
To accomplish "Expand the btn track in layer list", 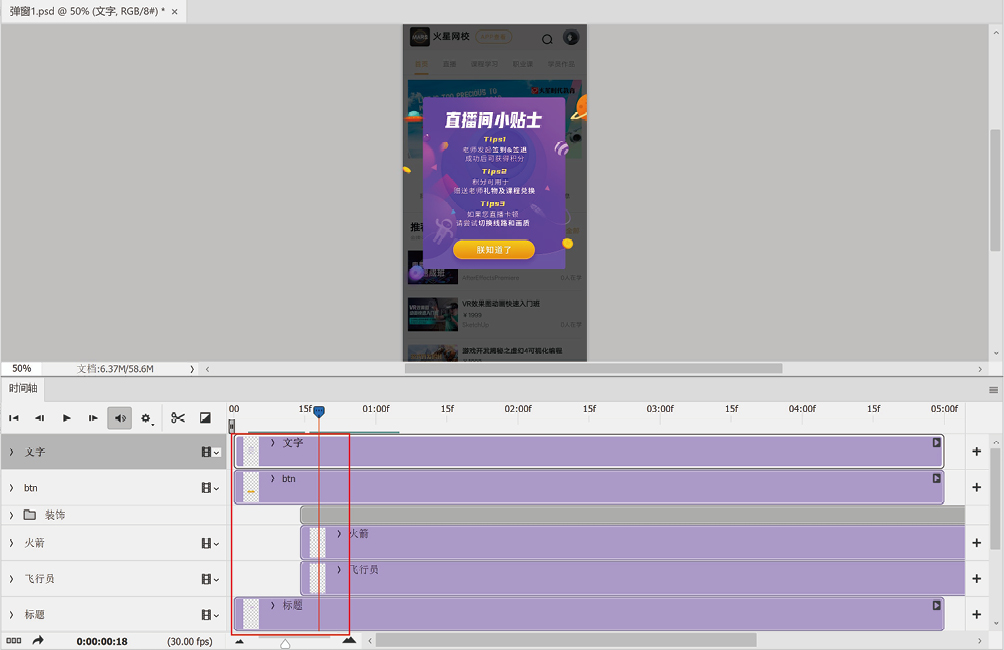I will click(12, 488).
